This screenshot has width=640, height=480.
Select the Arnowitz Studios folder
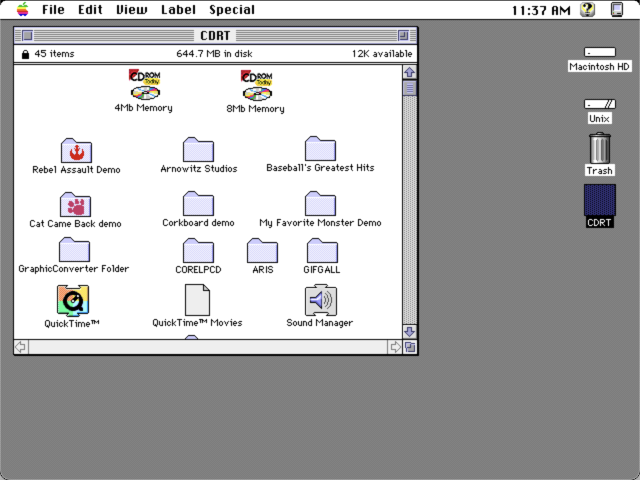point(198,149)
